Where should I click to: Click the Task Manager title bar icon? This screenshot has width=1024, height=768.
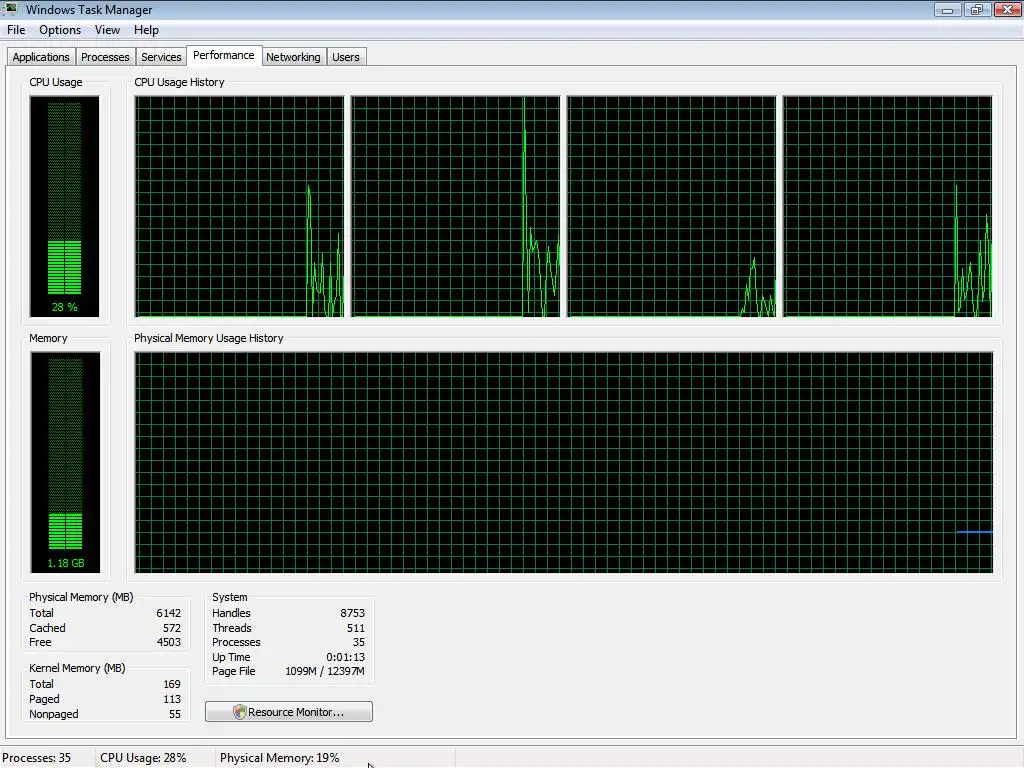[x=11, y=9]
